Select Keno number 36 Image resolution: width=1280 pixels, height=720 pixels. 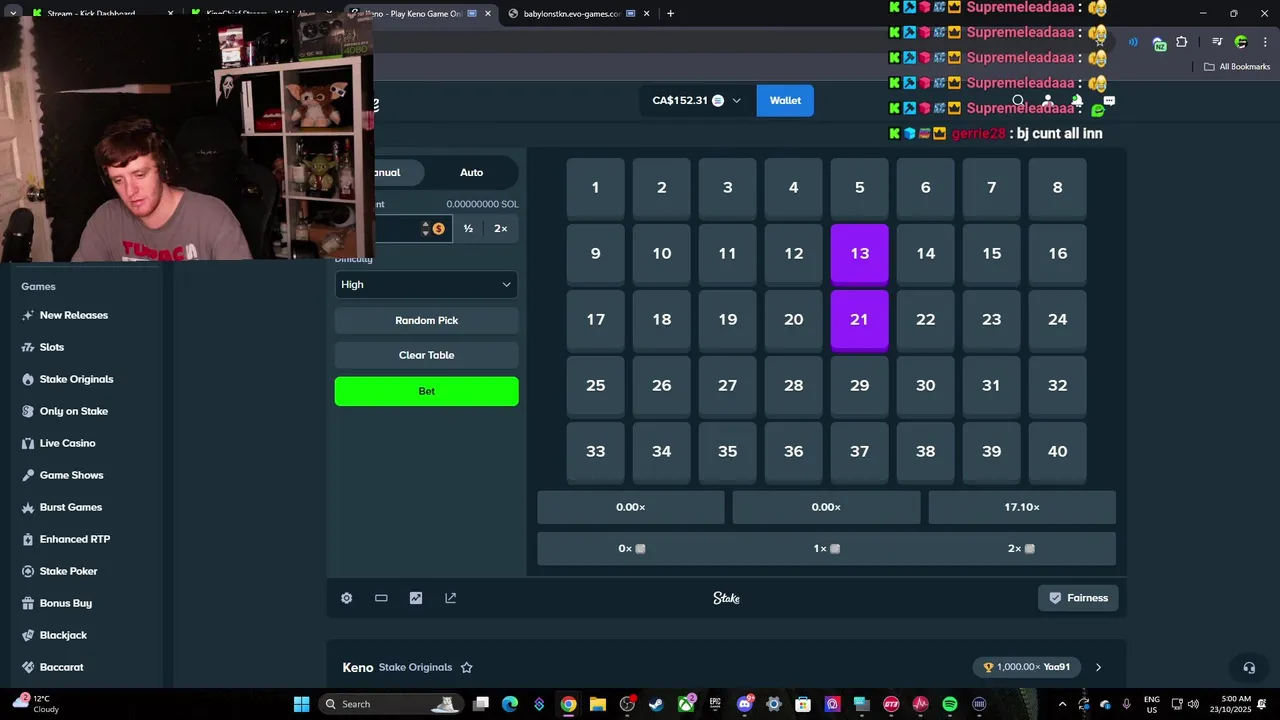pos(794,452)
